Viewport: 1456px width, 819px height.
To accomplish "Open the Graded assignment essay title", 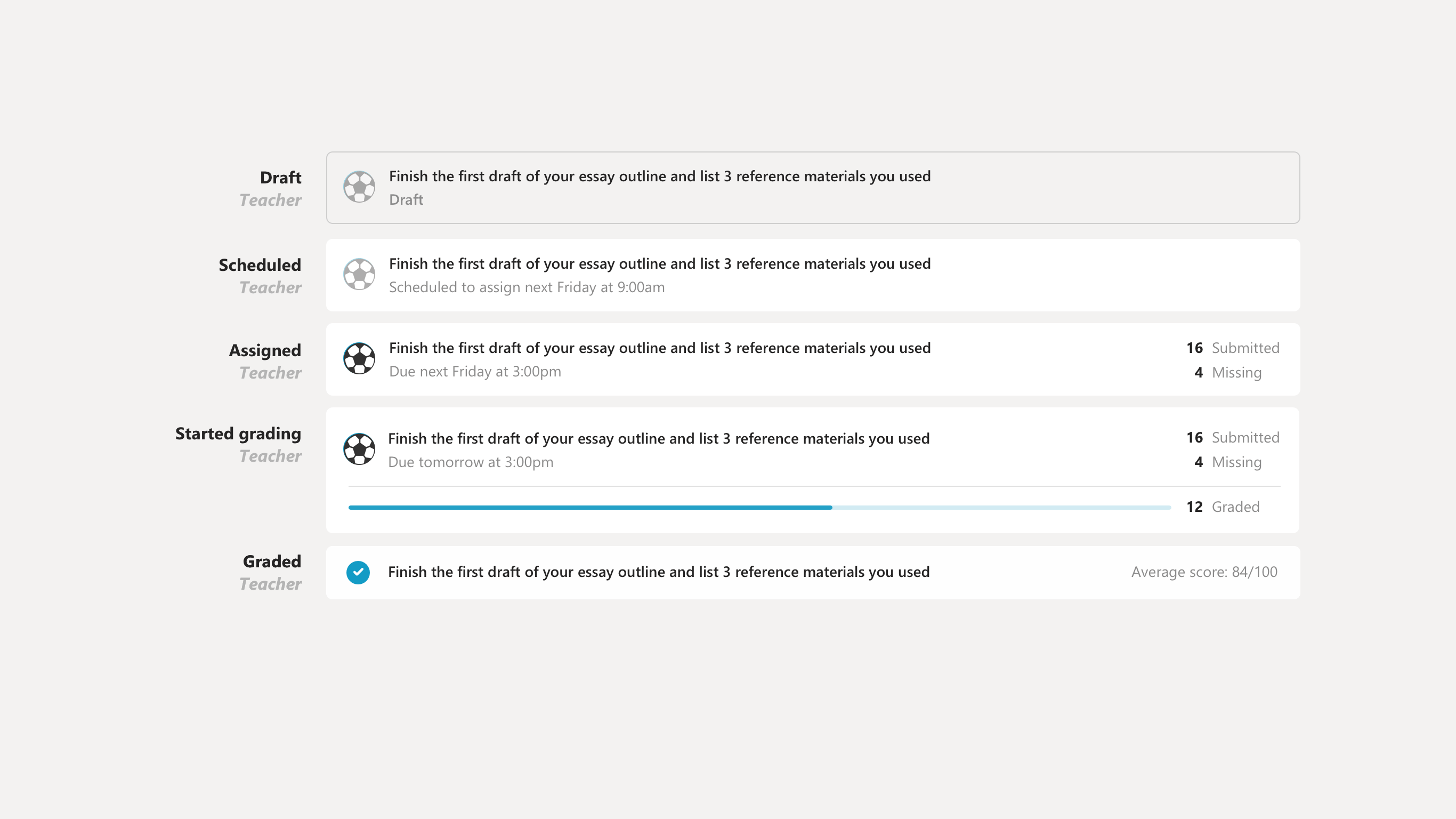I will pyautogui.click(x=658, y=573).
